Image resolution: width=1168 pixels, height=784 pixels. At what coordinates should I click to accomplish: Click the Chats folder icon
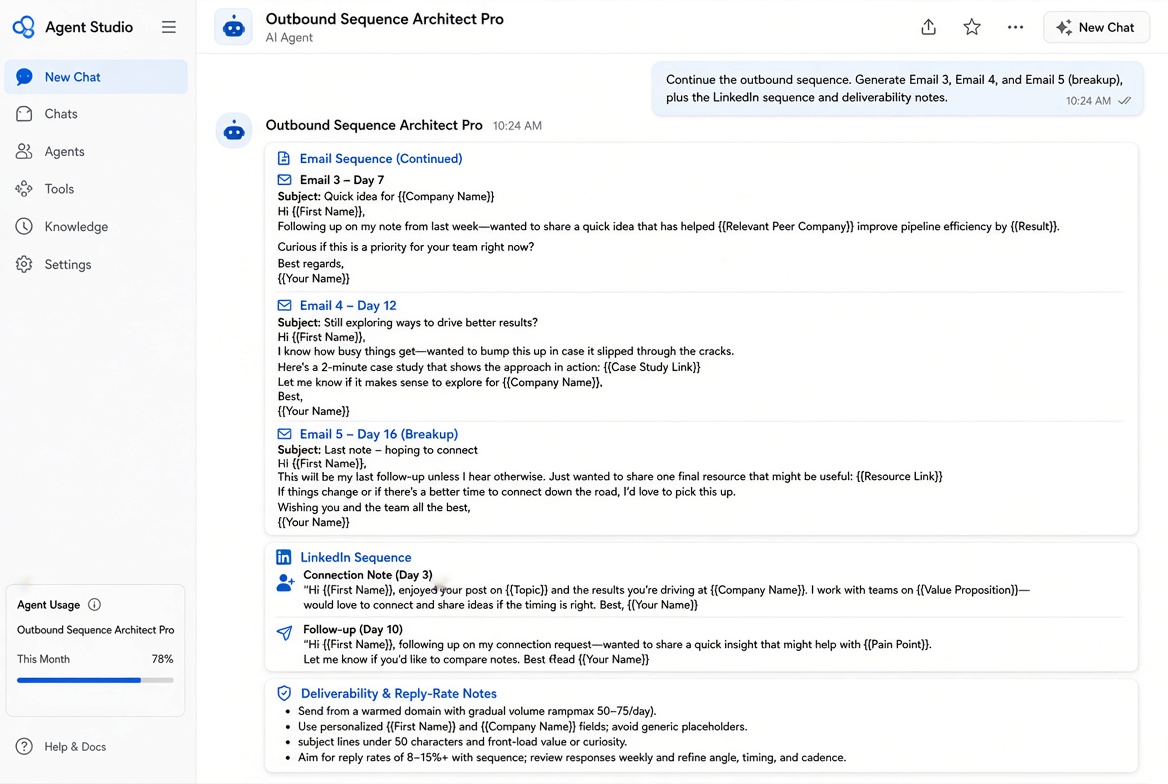pos(24,114)
